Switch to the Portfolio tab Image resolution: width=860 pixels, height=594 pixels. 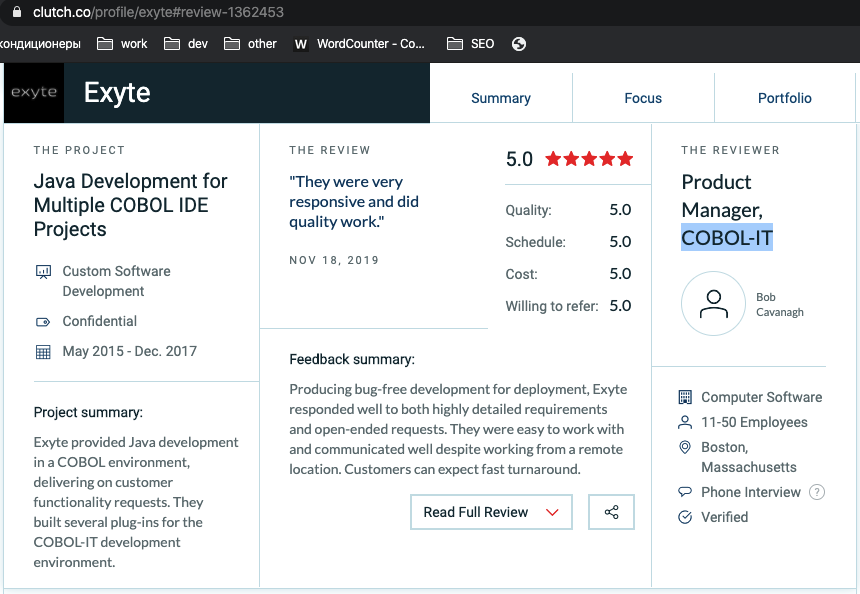785,98
